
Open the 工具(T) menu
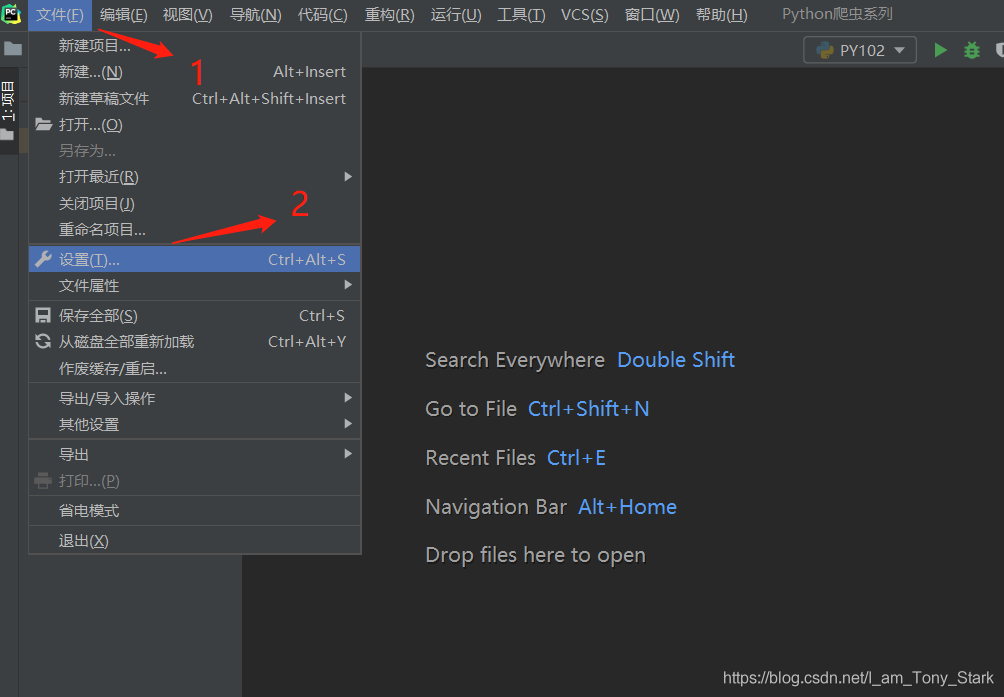click(x=521, y=15)
